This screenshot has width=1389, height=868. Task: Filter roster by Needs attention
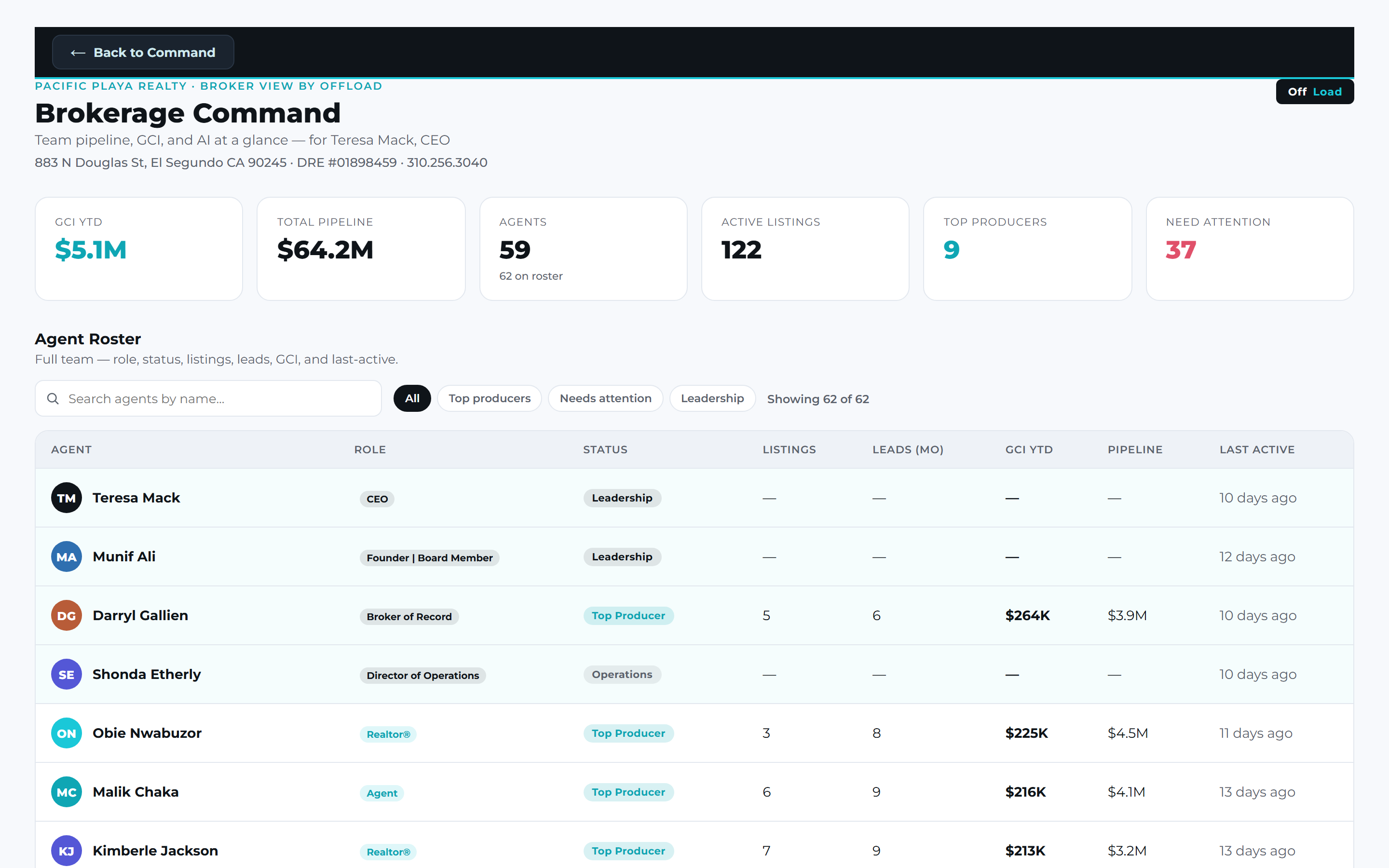click(606, 398)
